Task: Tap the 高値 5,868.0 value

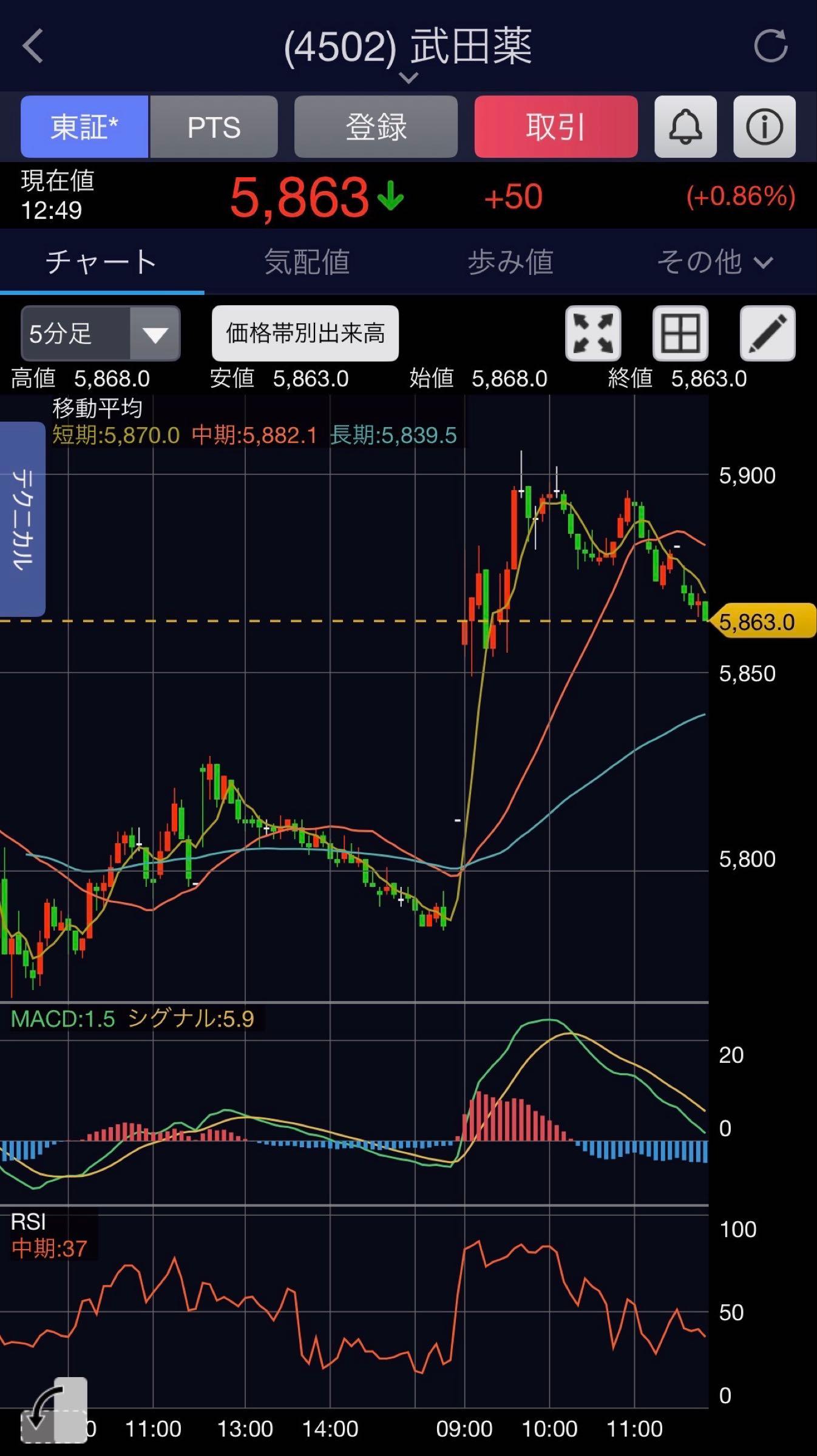Action: (80, 379)
